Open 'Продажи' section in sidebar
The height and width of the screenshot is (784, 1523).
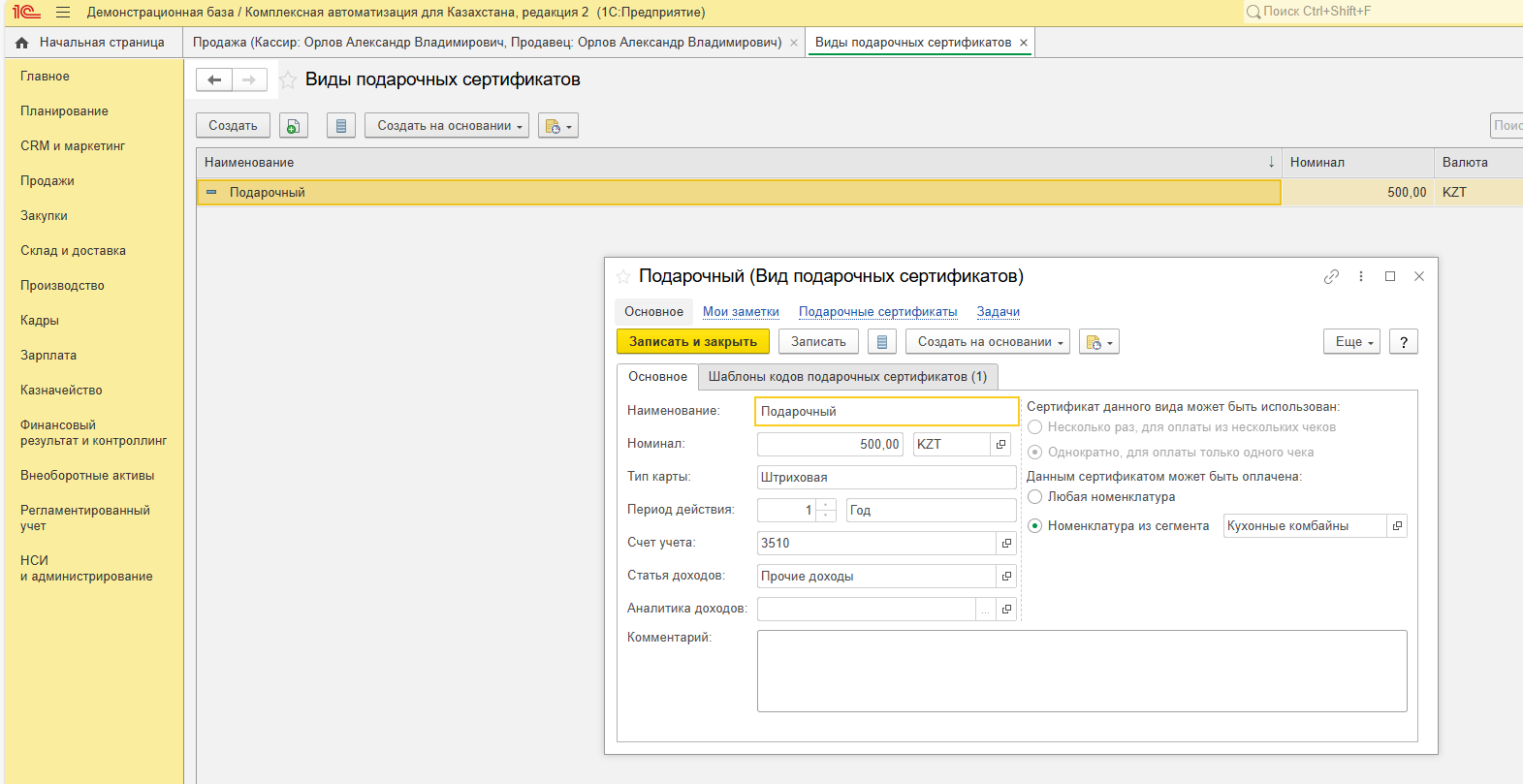(48, 181)
